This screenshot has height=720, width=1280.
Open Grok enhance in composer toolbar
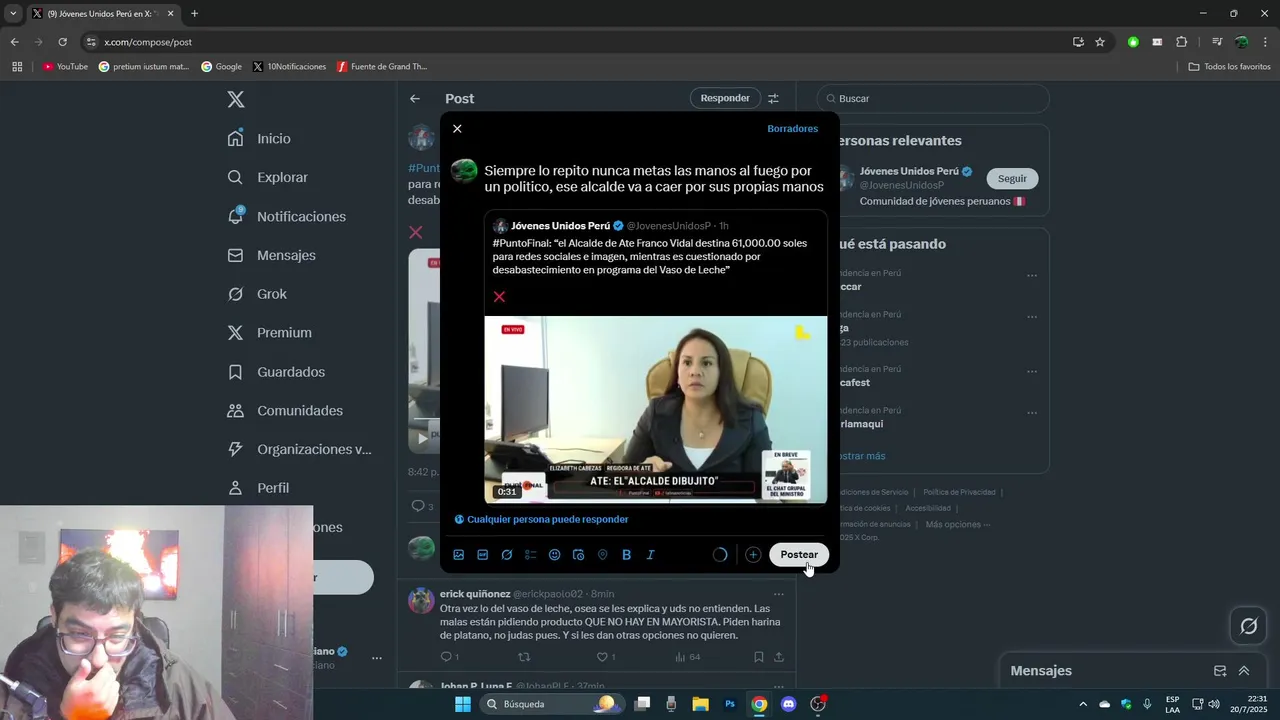click(507, 555)
